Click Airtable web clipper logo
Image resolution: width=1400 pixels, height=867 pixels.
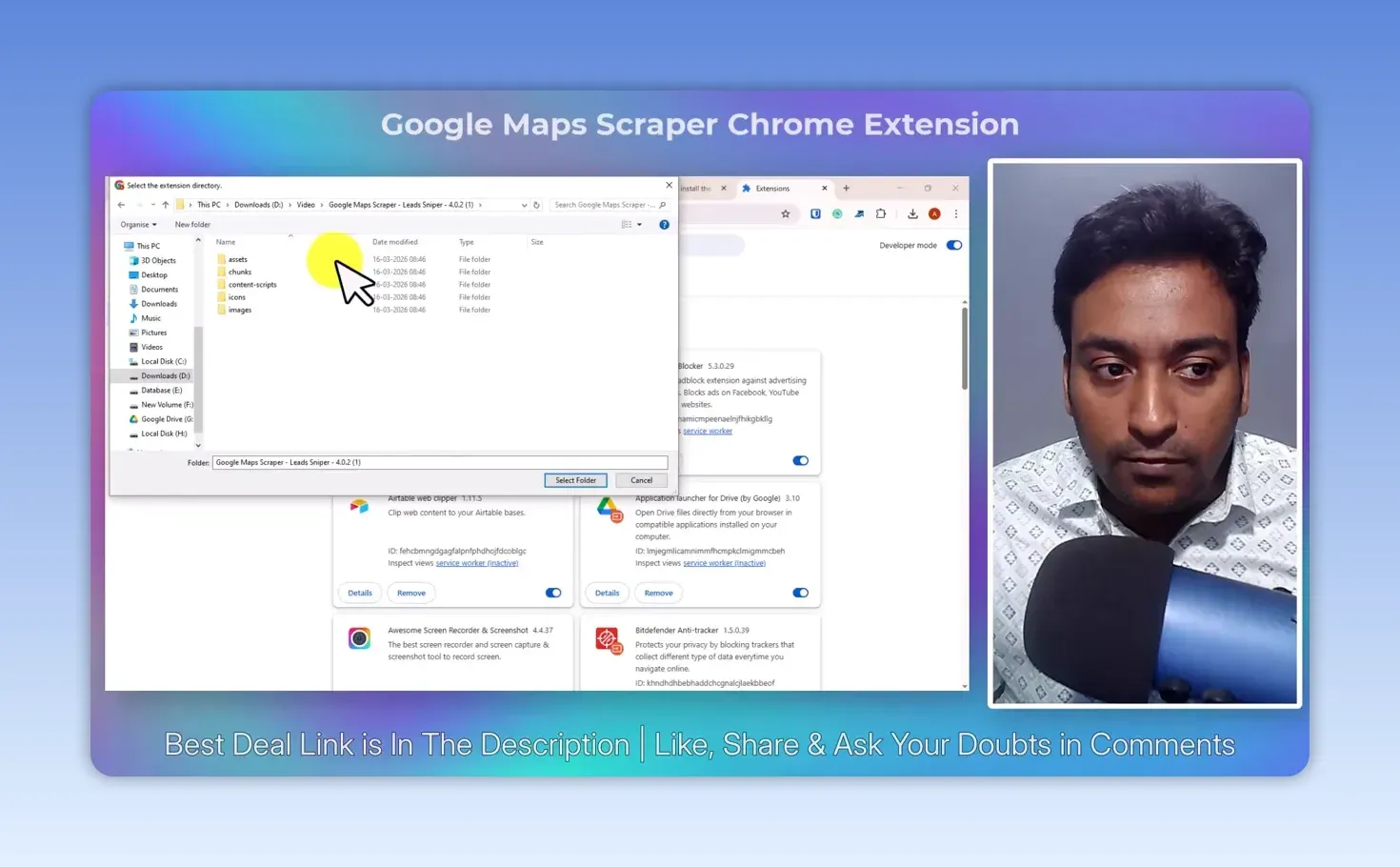[359, 507]
